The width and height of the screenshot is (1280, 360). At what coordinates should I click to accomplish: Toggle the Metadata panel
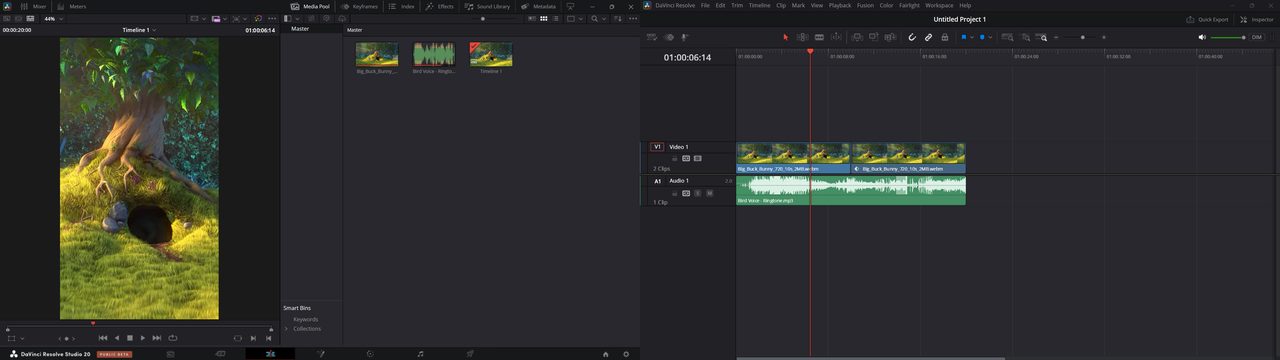539,6
